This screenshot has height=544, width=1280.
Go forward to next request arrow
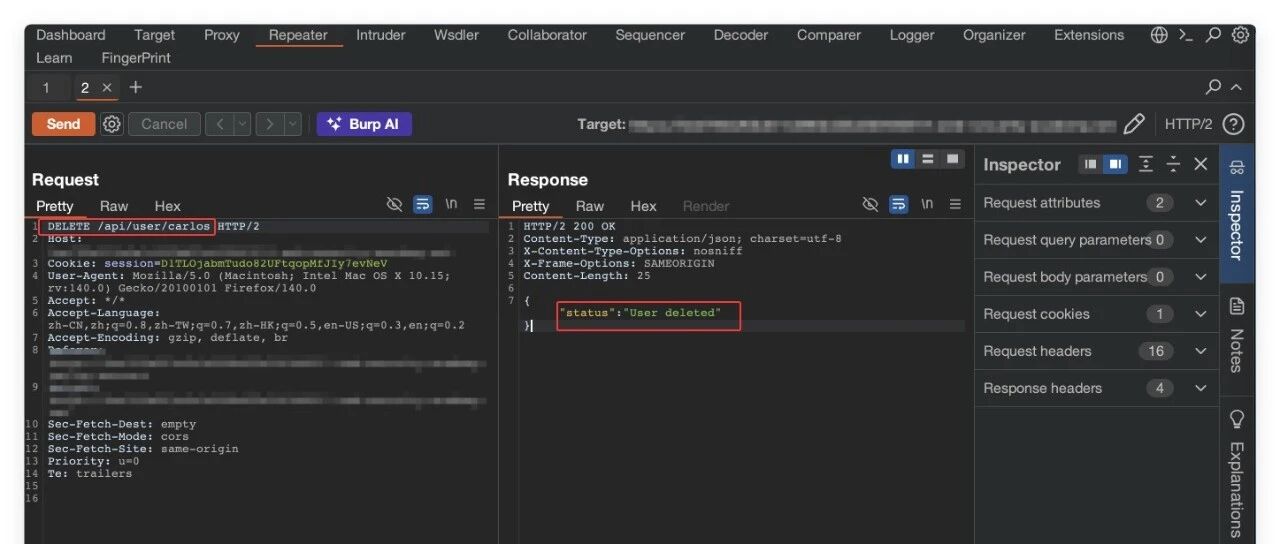(270, 124)
